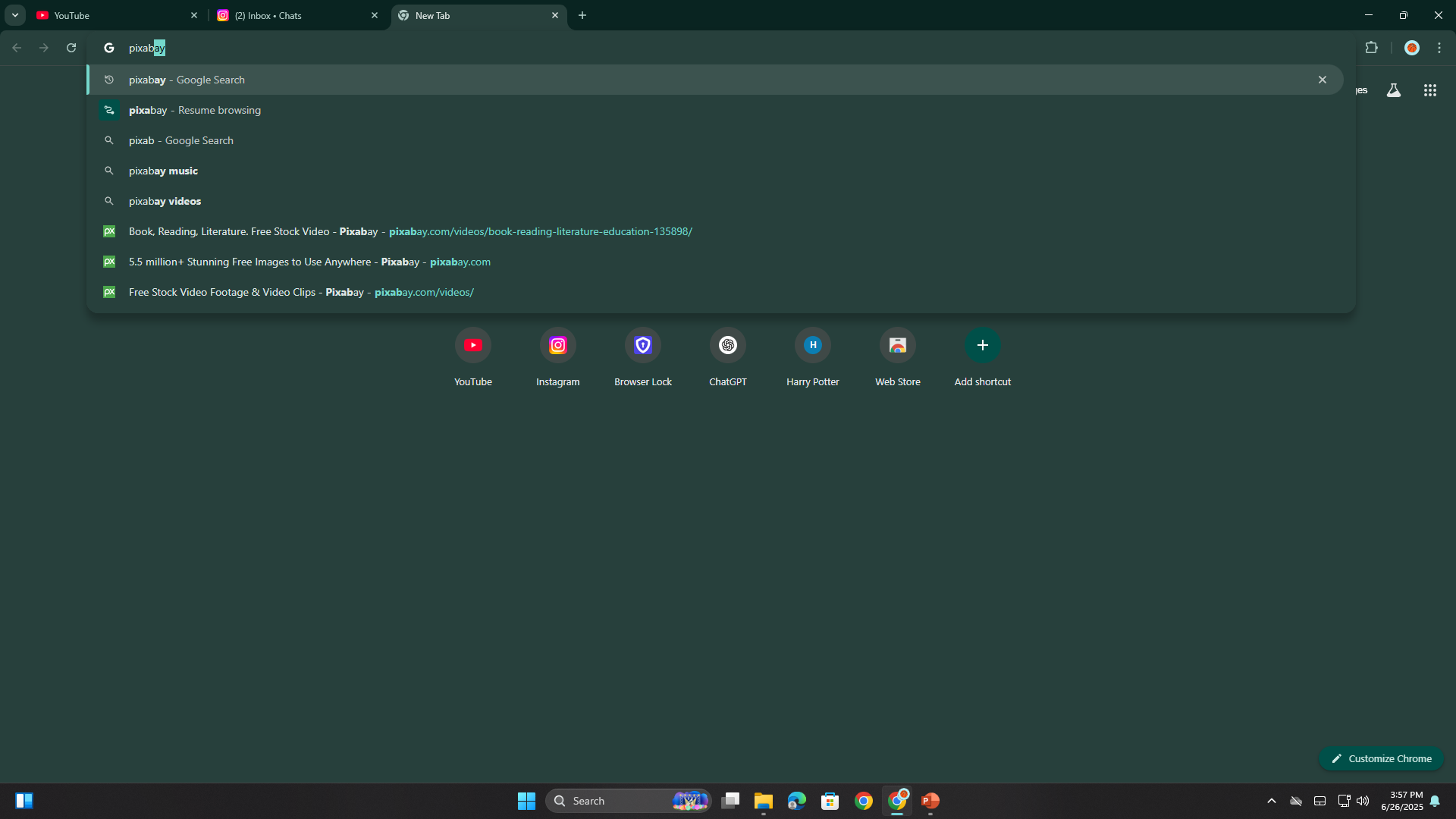Select 'pixabay - Google Search' suggestion

pyautogui.click(x=714, y=80)
